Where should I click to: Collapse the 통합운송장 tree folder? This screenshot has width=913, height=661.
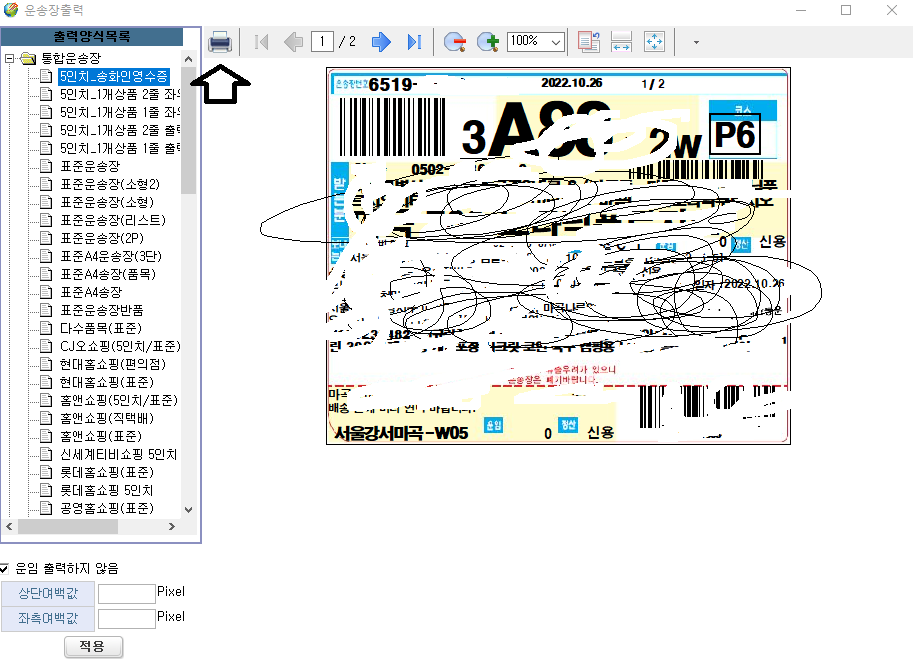click(9, 58)
